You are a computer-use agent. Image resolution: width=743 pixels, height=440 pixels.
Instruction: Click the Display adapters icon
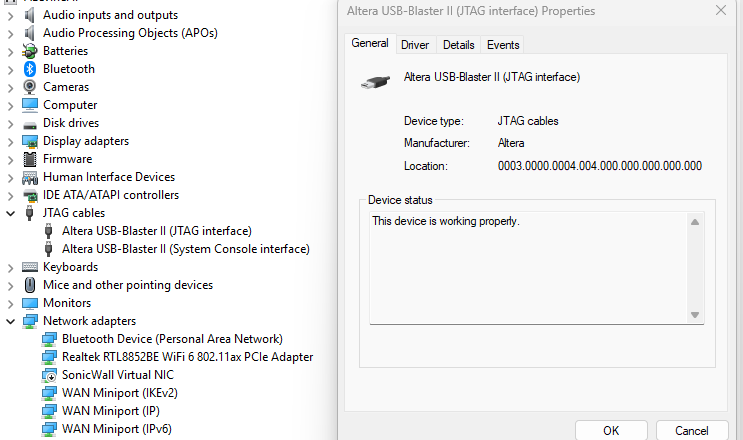tap(30, 141)
